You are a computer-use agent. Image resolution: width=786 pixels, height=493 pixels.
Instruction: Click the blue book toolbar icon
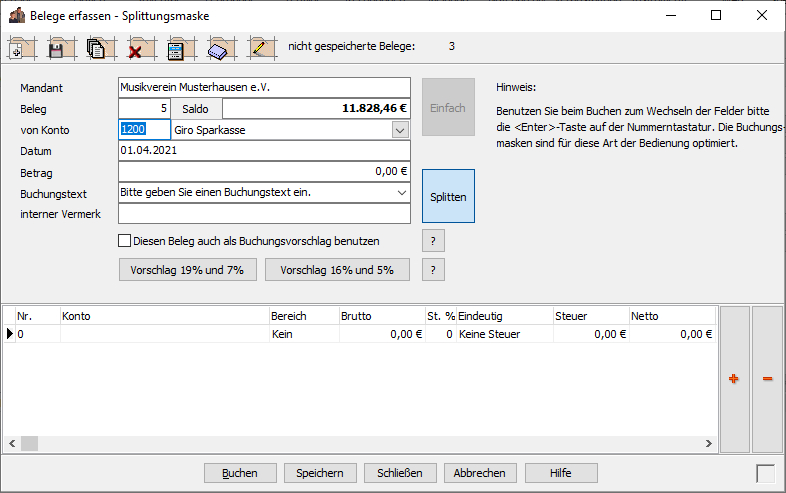point(219,47)
